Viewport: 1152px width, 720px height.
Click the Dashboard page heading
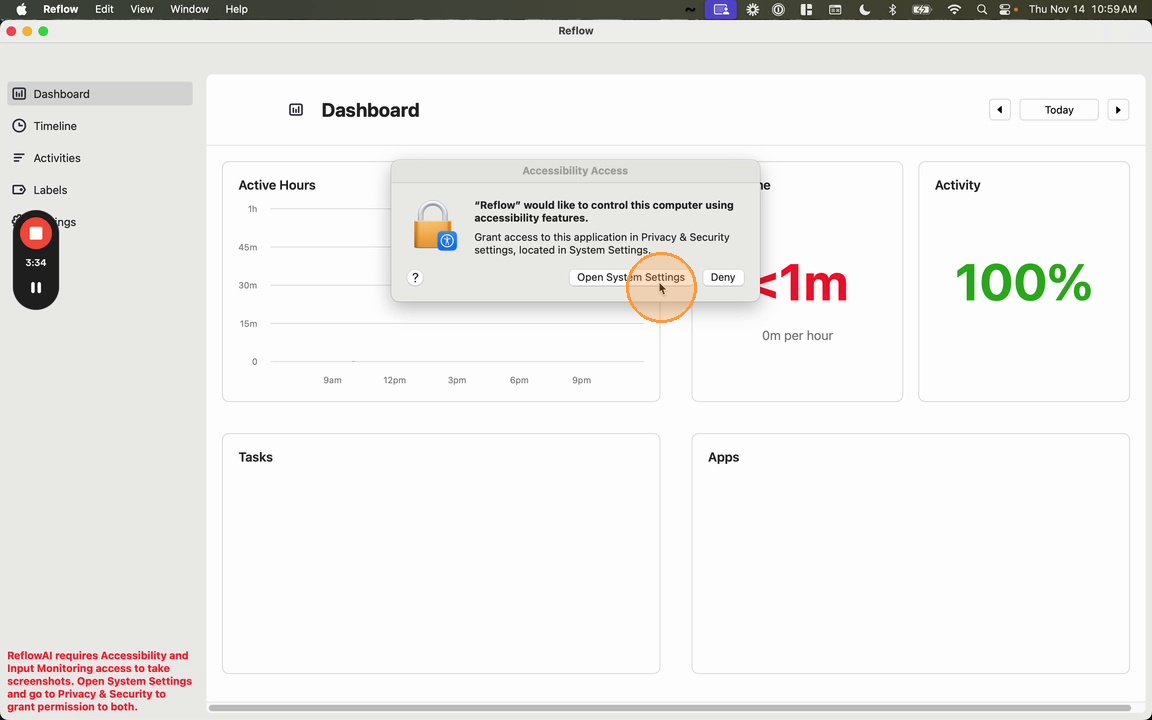[370, 110]
